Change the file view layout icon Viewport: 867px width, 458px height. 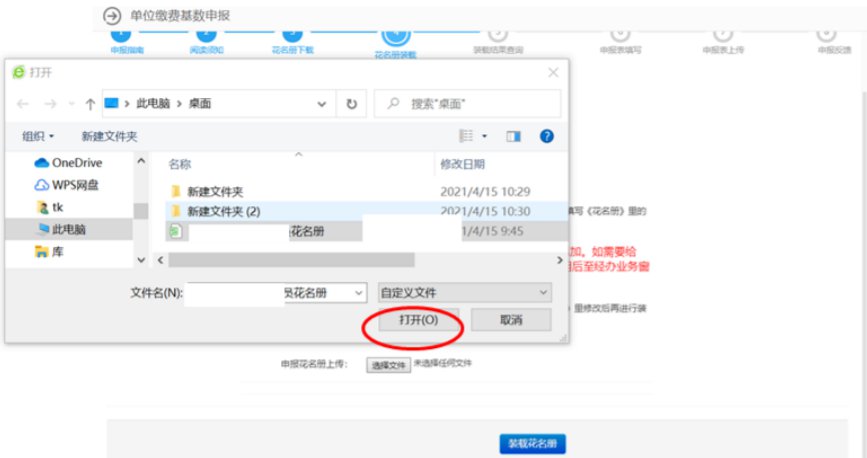466,136
